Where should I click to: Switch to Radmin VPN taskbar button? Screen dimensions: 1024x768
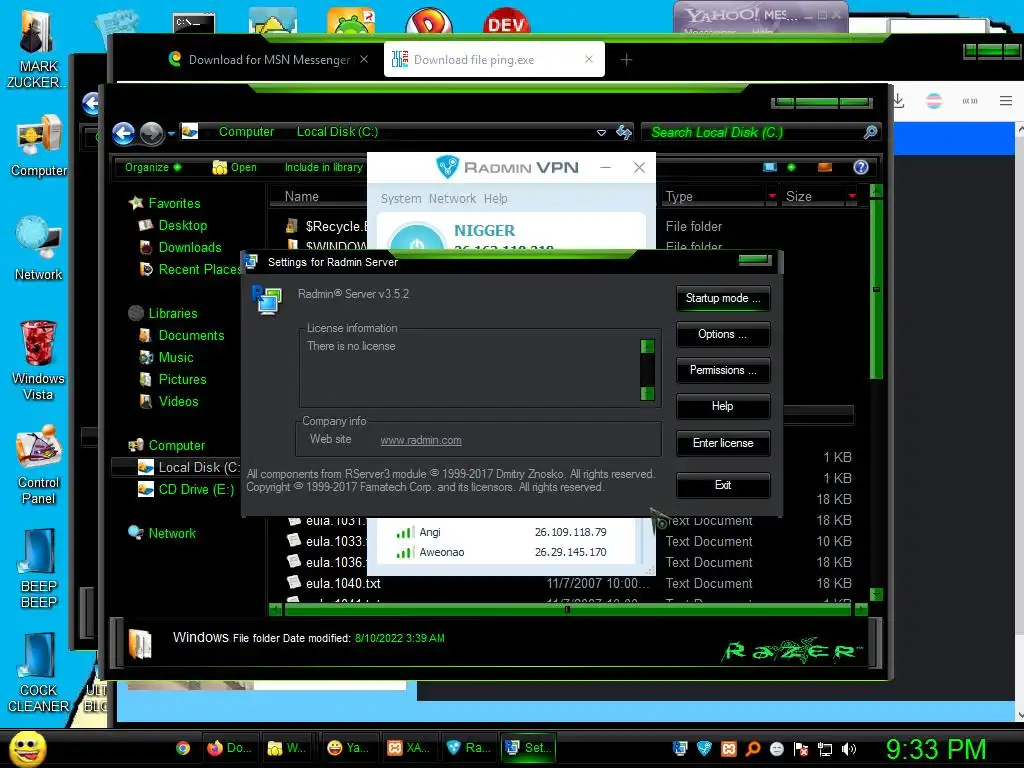pyautogui.click(x=469, y=748)
